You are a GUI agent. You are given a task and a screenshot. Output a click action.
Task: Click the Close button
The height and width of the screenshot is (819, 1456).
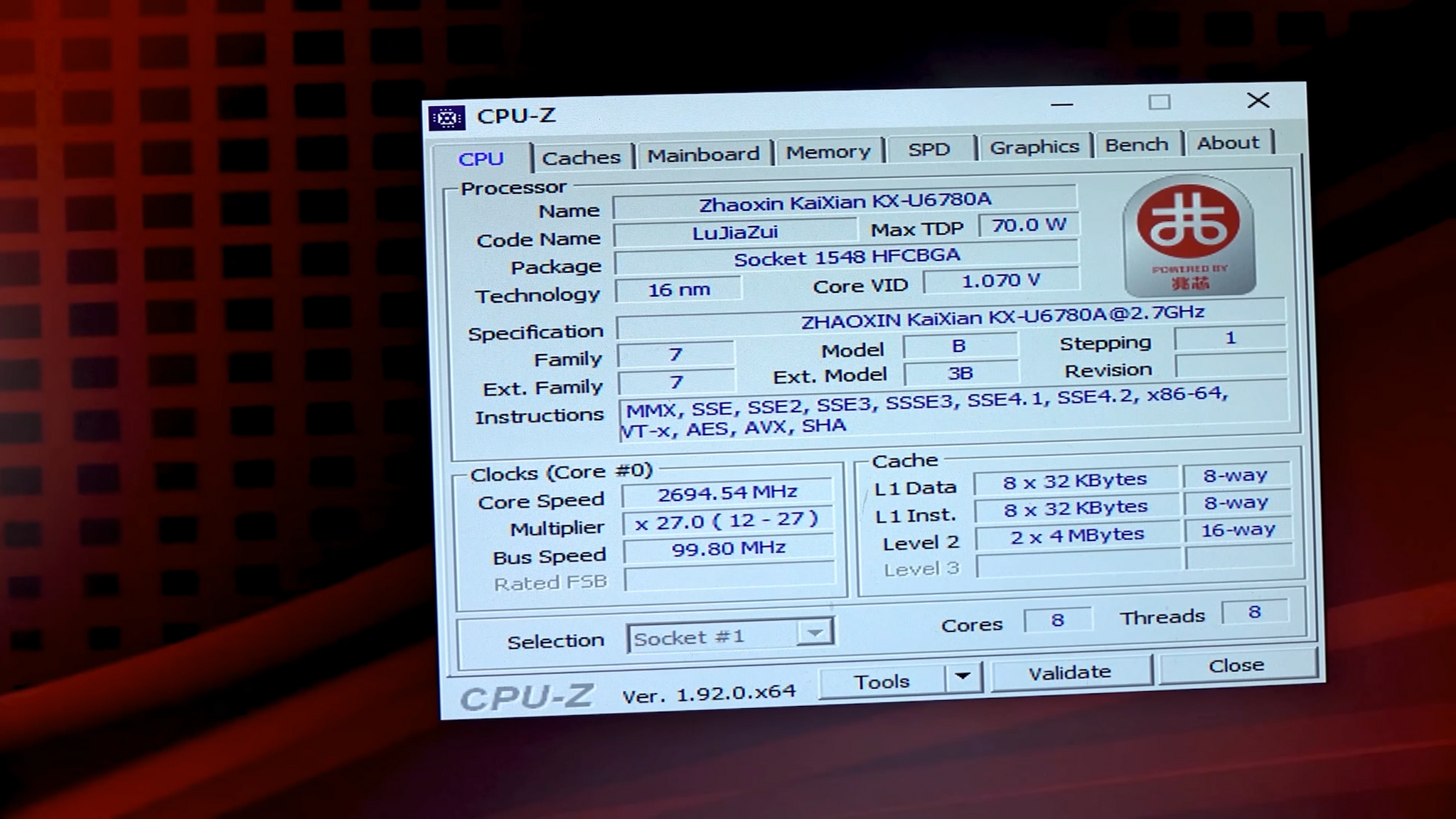pos(1237,665)
